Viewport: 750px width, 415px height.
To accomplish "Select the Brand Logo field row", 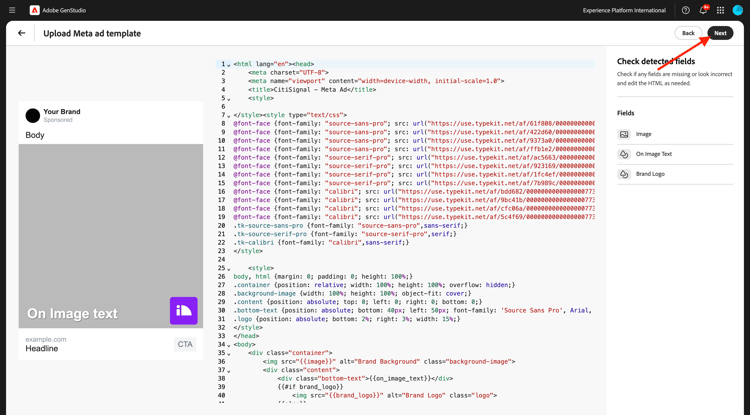I will [x=675, y=174].
